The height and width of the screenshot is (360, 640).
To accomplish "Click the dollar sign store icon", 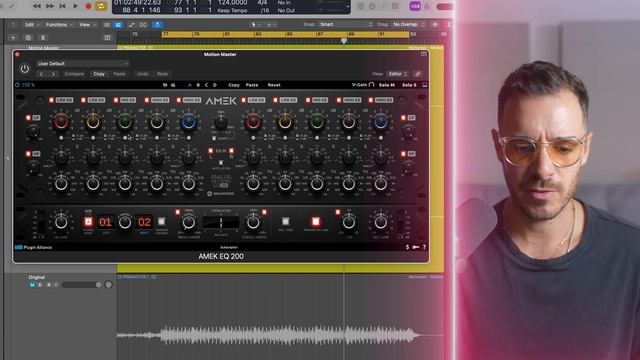I will (407, 247).
